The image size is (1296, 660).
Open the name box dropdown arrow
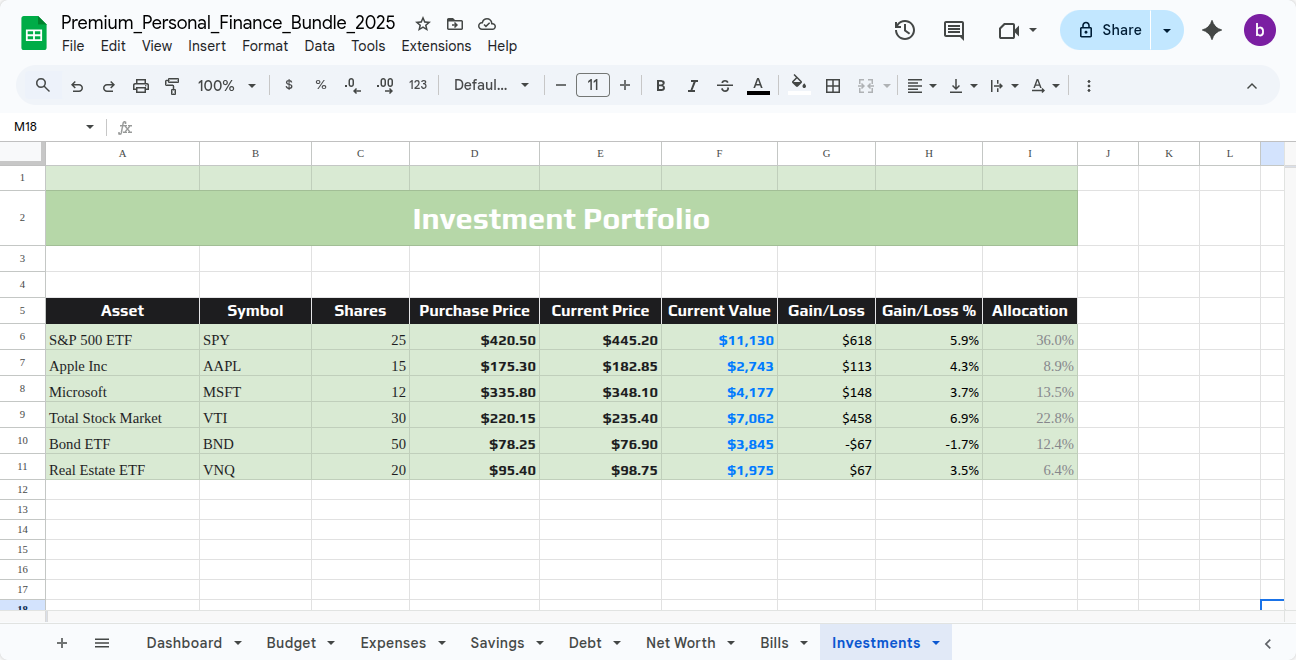tap(89, 127)
